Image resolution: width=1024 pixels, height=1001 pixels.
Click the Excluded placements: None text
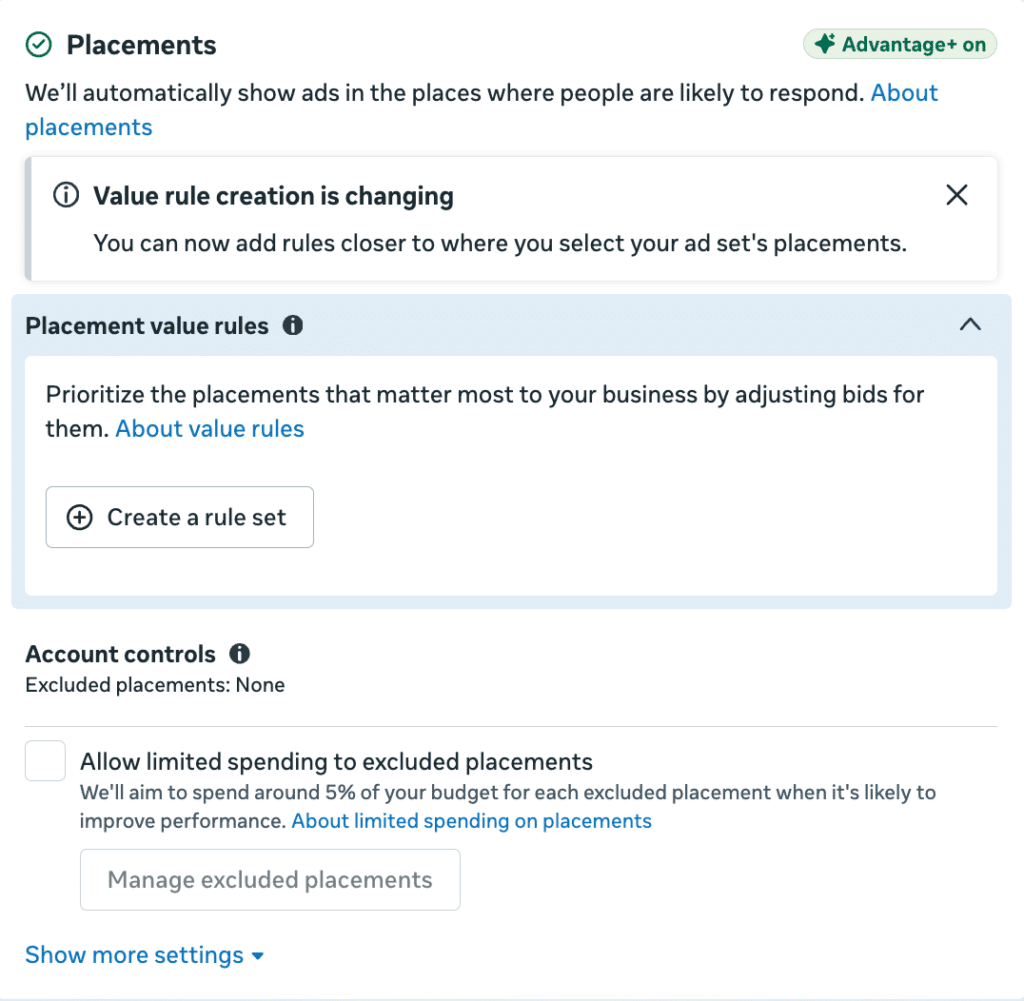(x=155, y=685)
